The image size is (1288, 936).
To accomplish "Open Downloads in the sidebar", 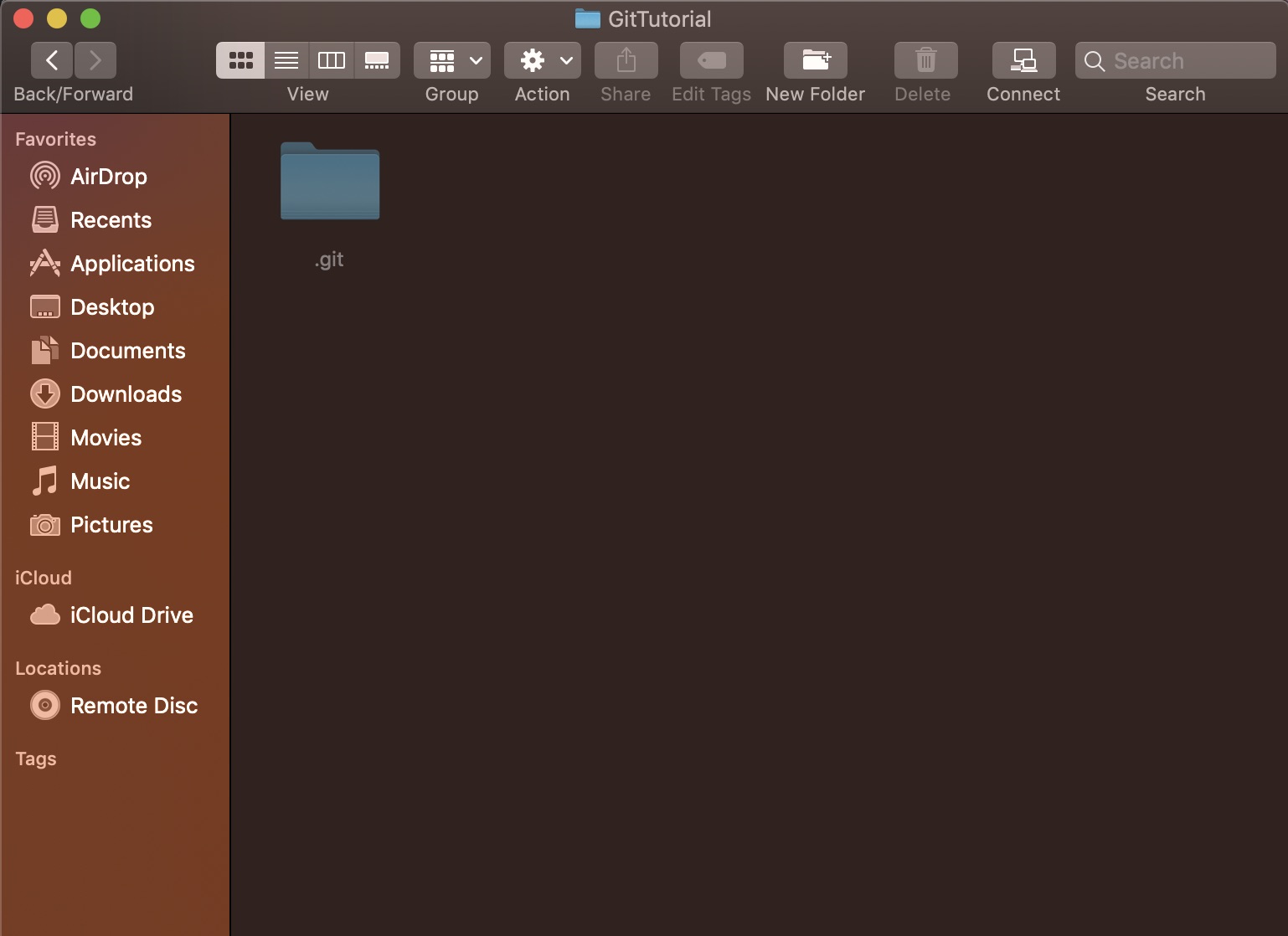I will tap(116, 394).
